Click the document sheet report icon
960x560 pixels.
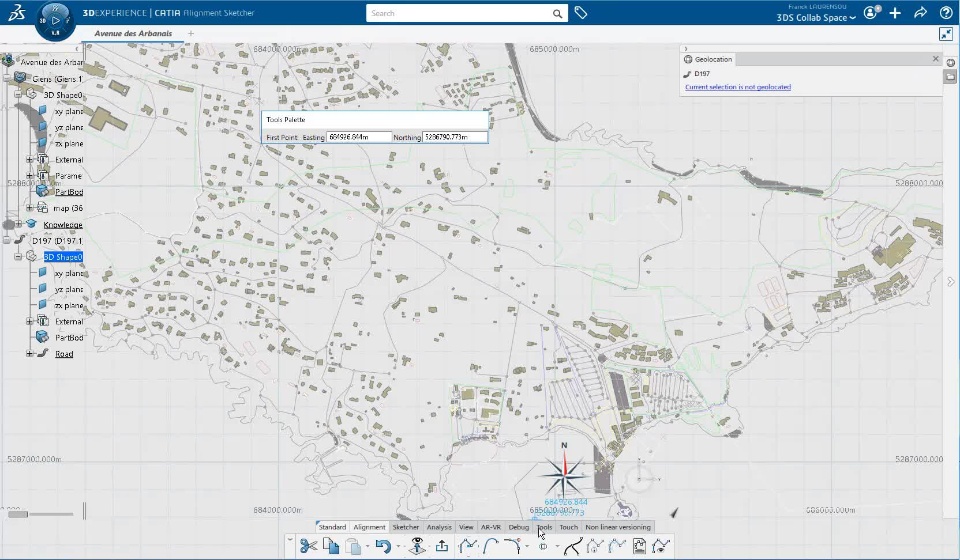(x=639, y=545)
